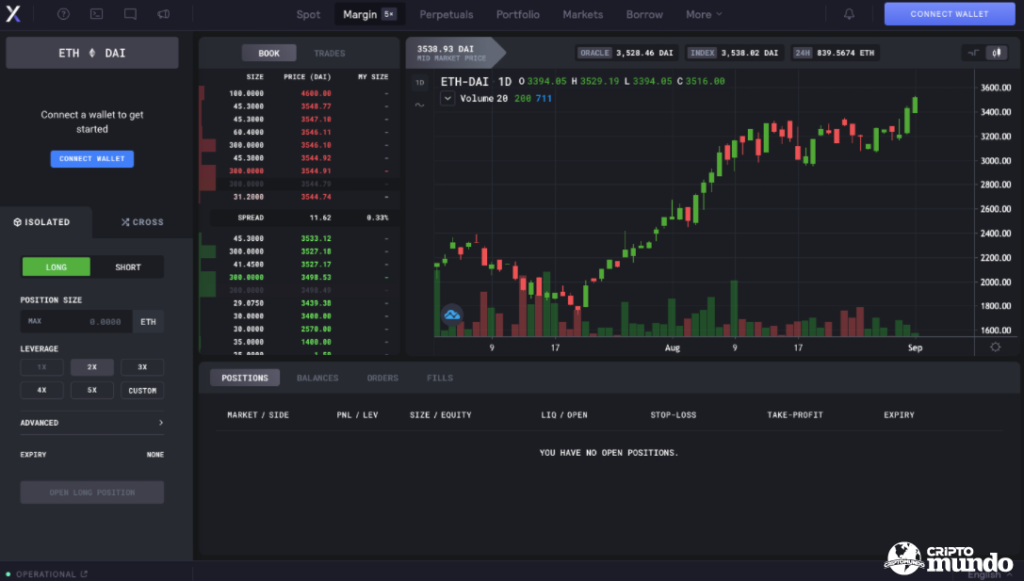Collapse the Volume indicator chevron

click(447, 98)
